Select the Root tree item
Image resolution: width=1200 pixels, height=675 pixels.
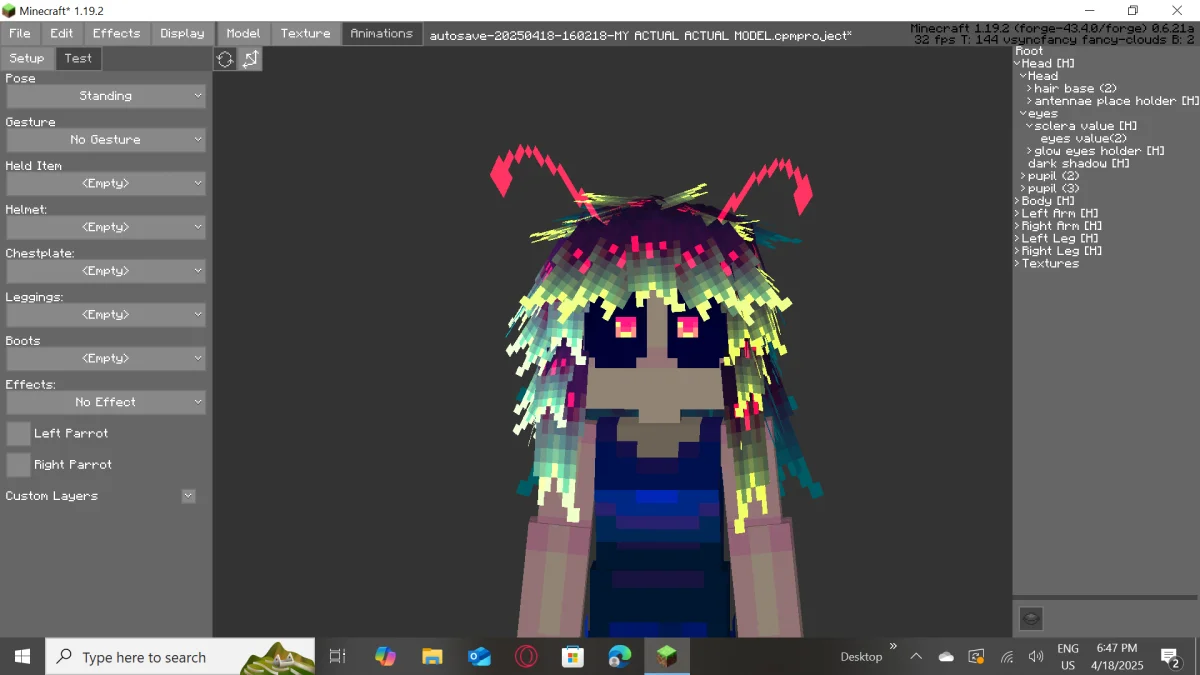(1029, 51)
